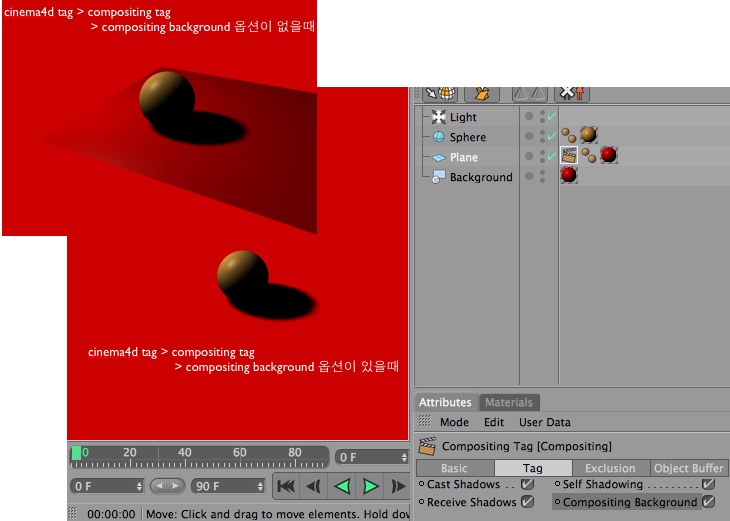
Task: Play animation forwards
Action: (370, 487)
